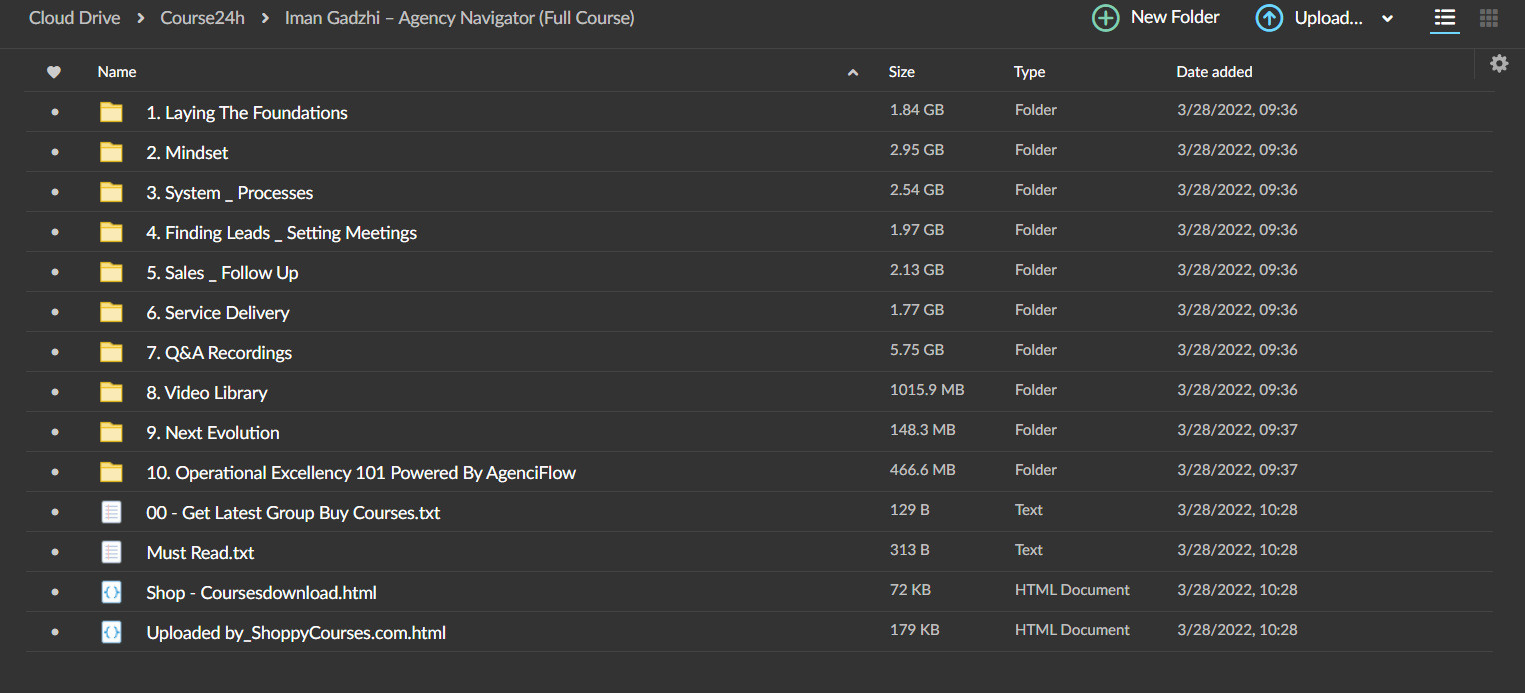Click text file icon of 00 - Get Latest Group Buy Courses.txt
1525x693 pixels.
[x=111, y=512]
